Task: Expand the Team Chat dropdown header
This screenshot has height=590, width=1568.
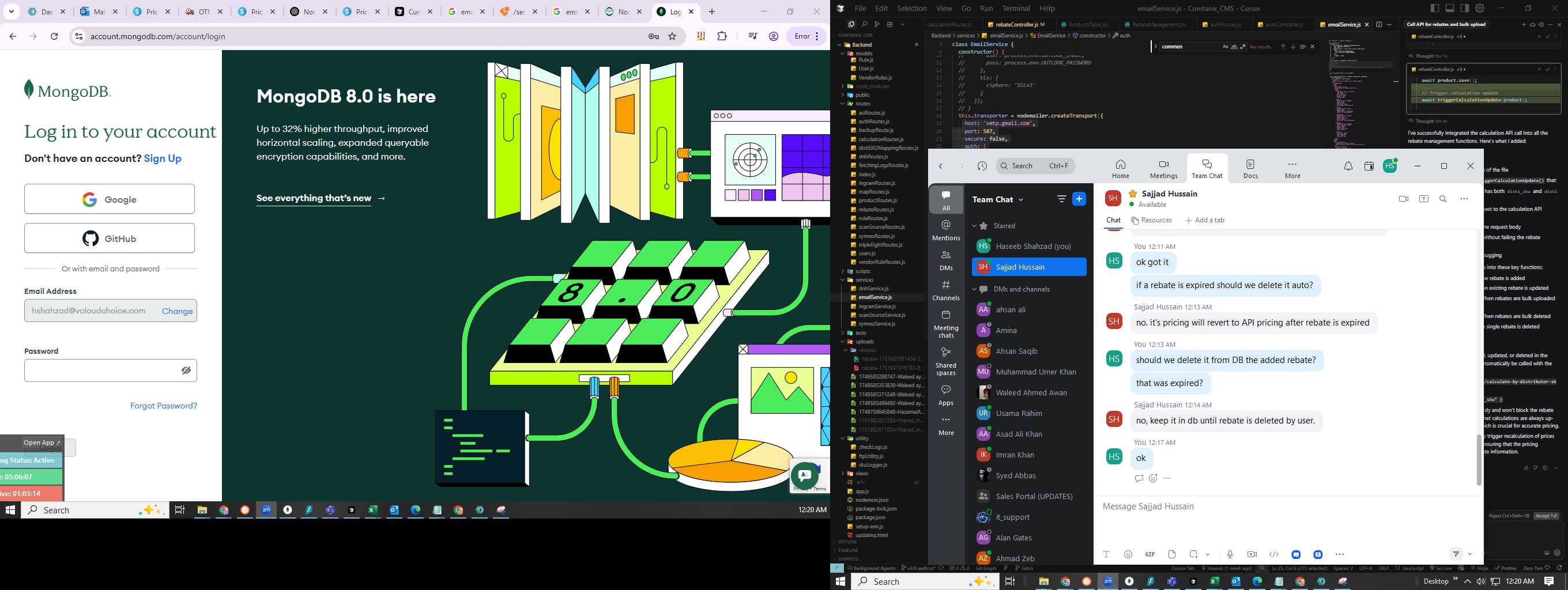Action: click(x=998, y=199)
